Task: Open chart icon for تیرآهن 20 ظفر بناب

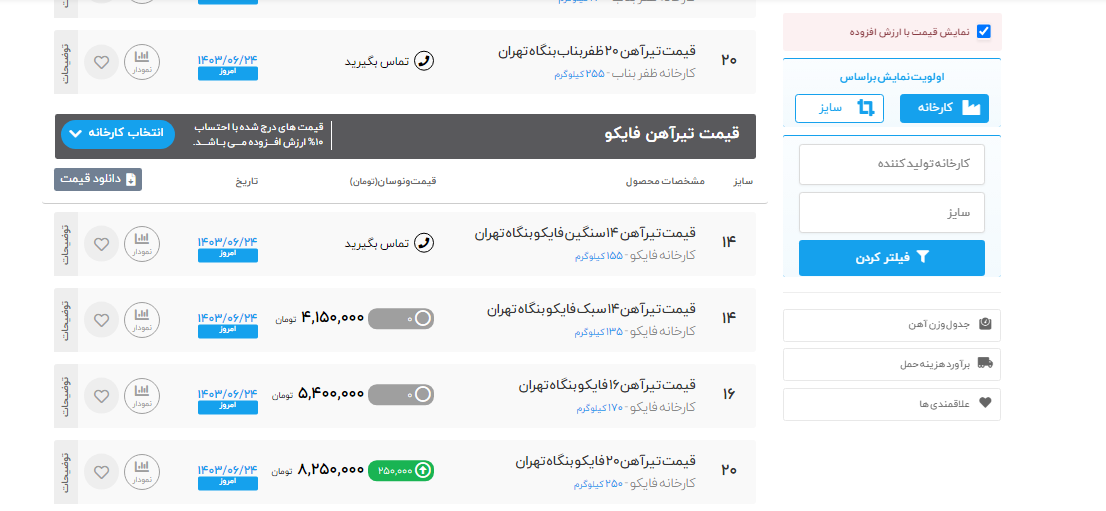Action: 142,62
